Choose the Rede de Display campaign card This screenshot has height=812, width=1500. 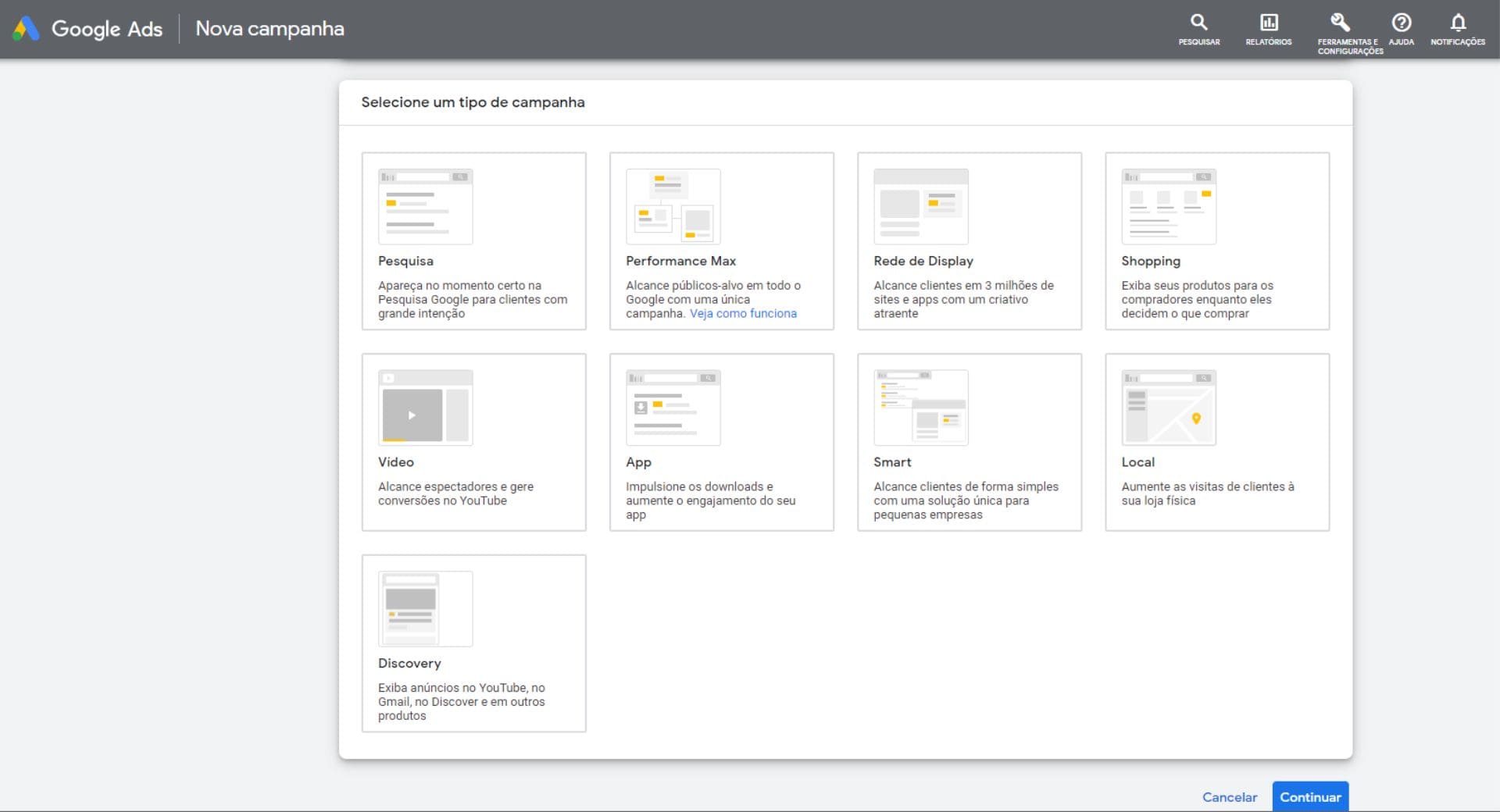coord(969,241)
